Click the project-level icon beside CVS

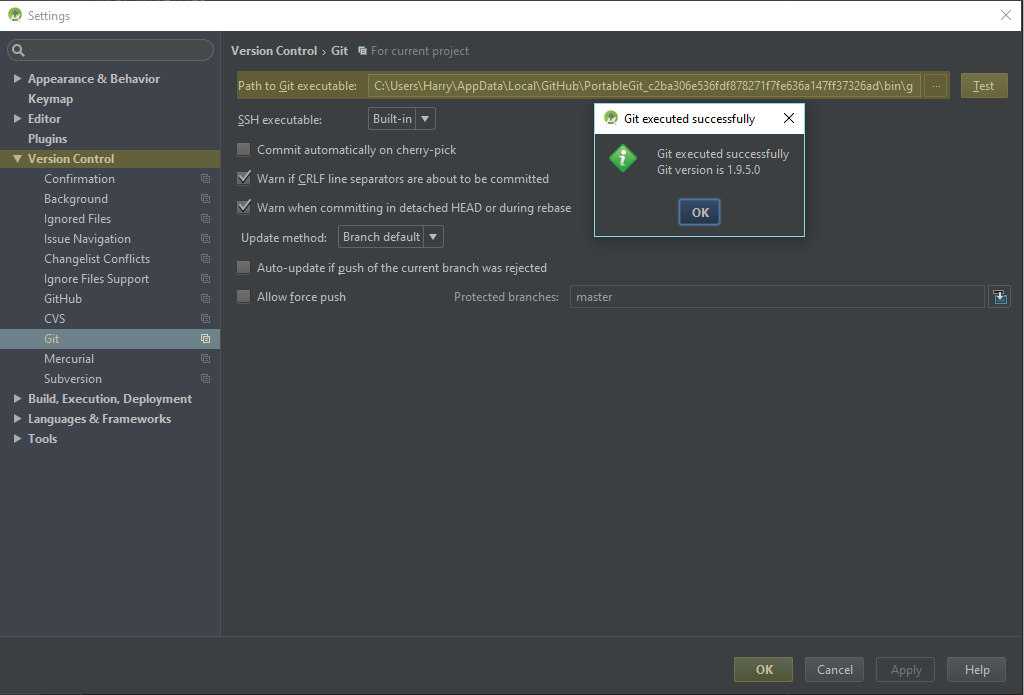(205, 319)
